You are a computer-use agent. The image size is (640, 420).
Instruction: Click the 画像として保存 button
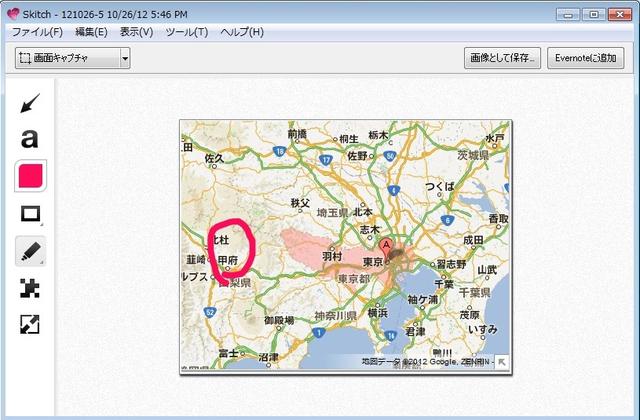(503, 59)
